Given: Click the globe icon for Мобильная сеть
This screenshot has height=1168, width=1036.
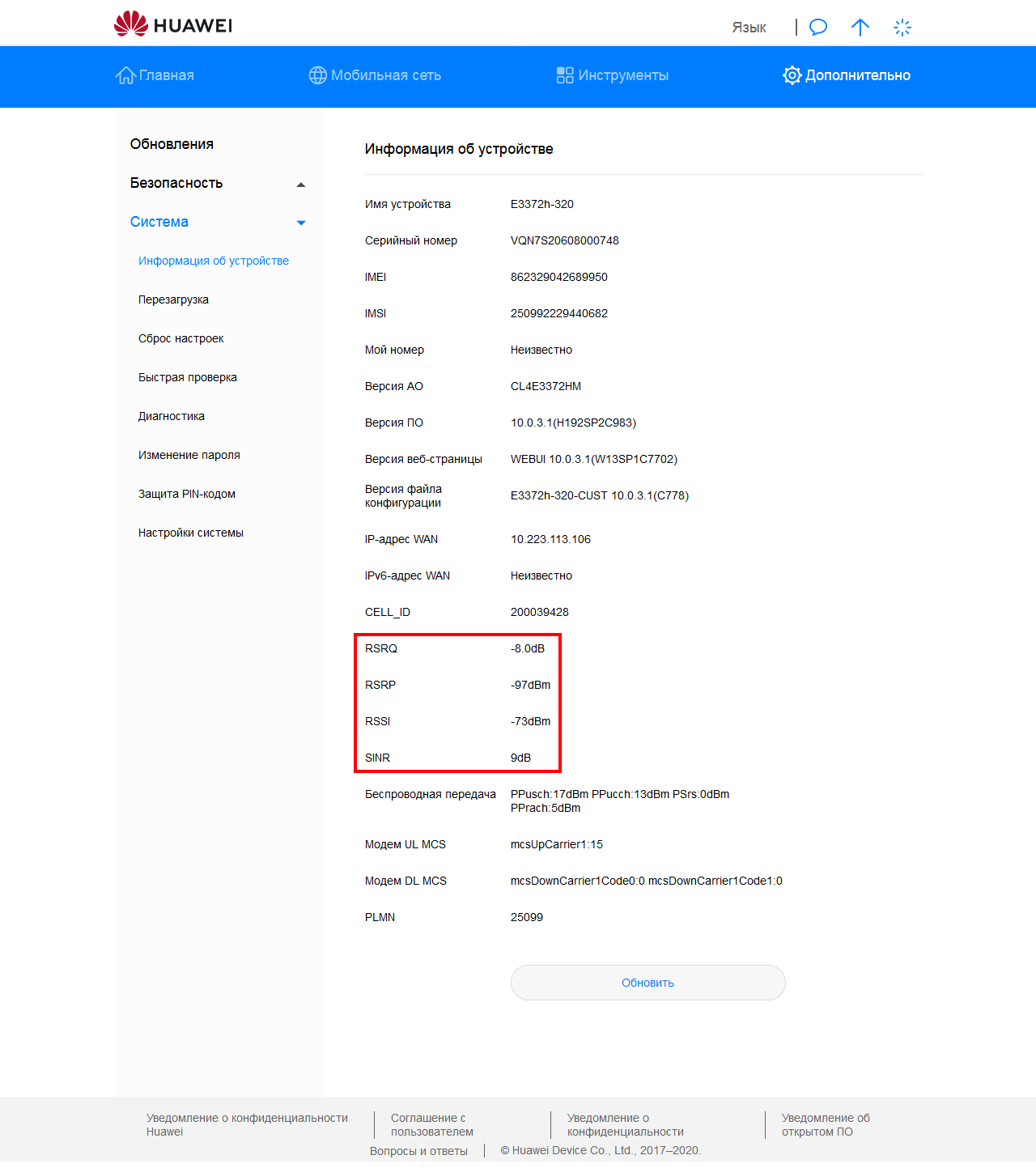Looking at the screenshot, I should pos(317,75).
